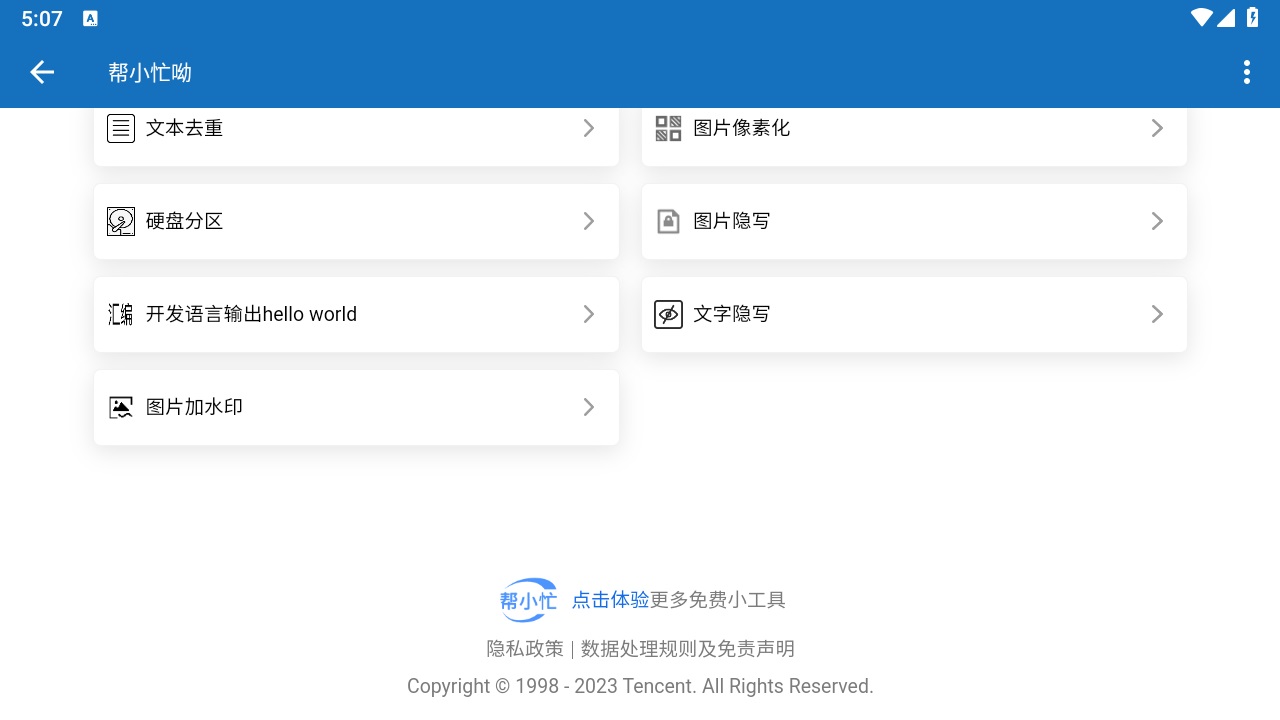The height and width of the screenshot is (720, 1280).
Task: Tap the image watermark (图片加水印) icon
Action: click(x=121, y=407)
